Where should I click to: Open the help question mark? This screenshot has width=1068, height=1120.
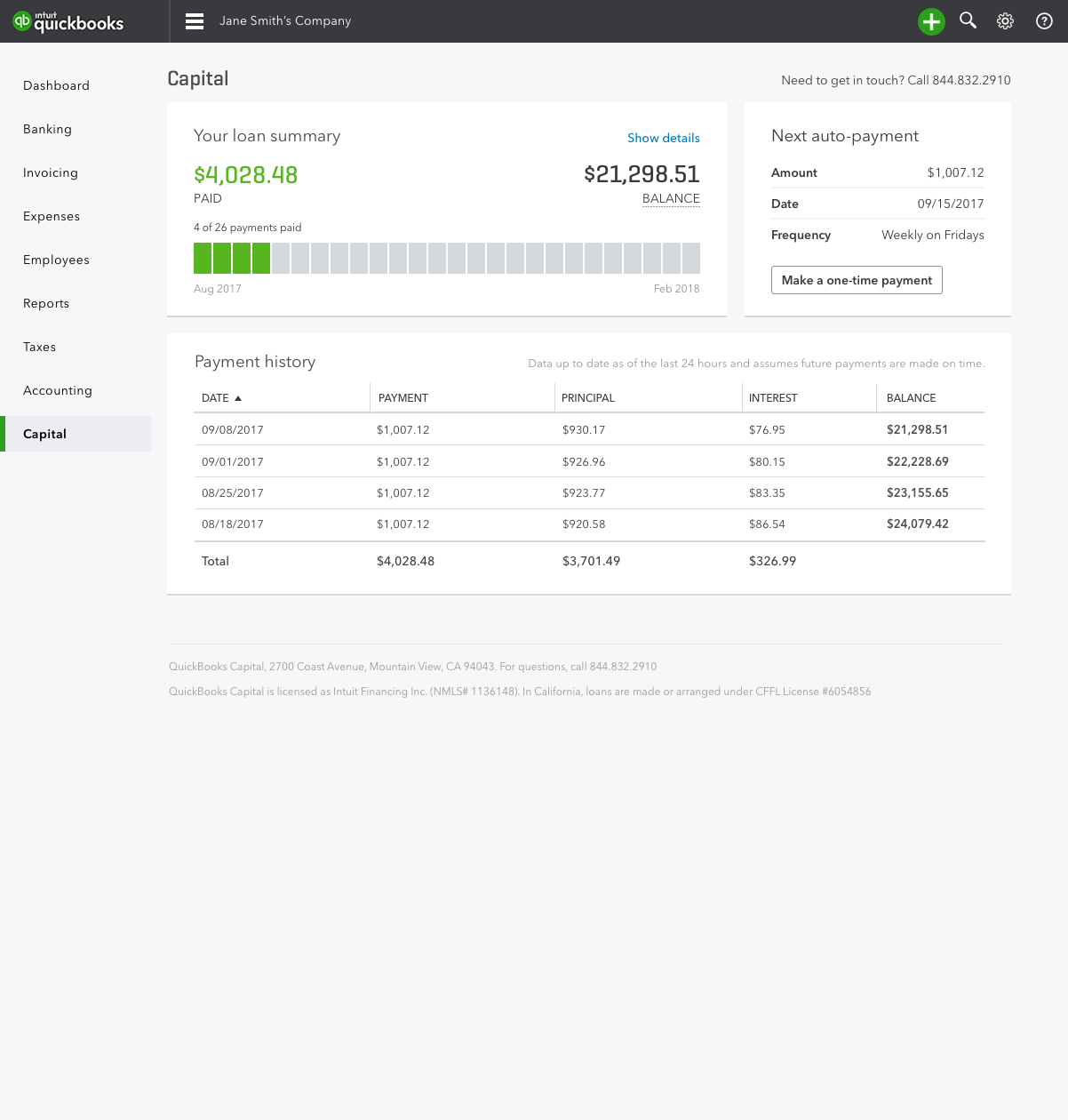(x=1044, y=21)
